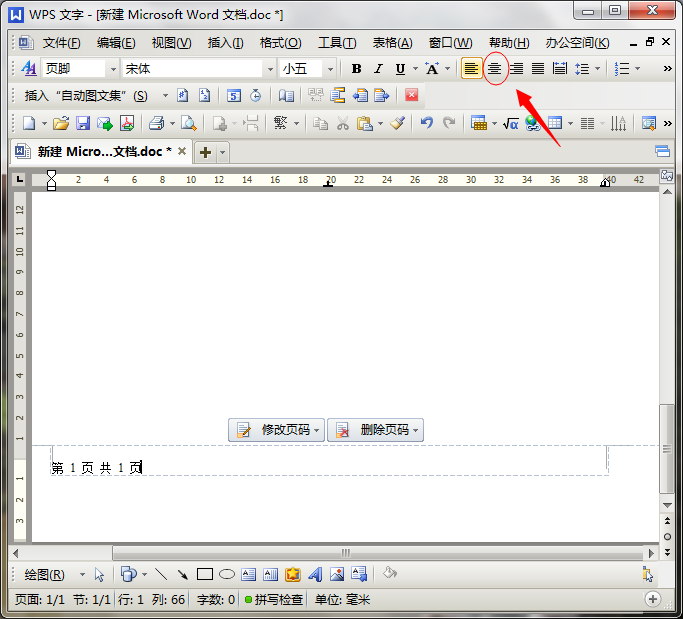Add a new document tab with plus button
The image size is (683, 619).
pos(206,152)
